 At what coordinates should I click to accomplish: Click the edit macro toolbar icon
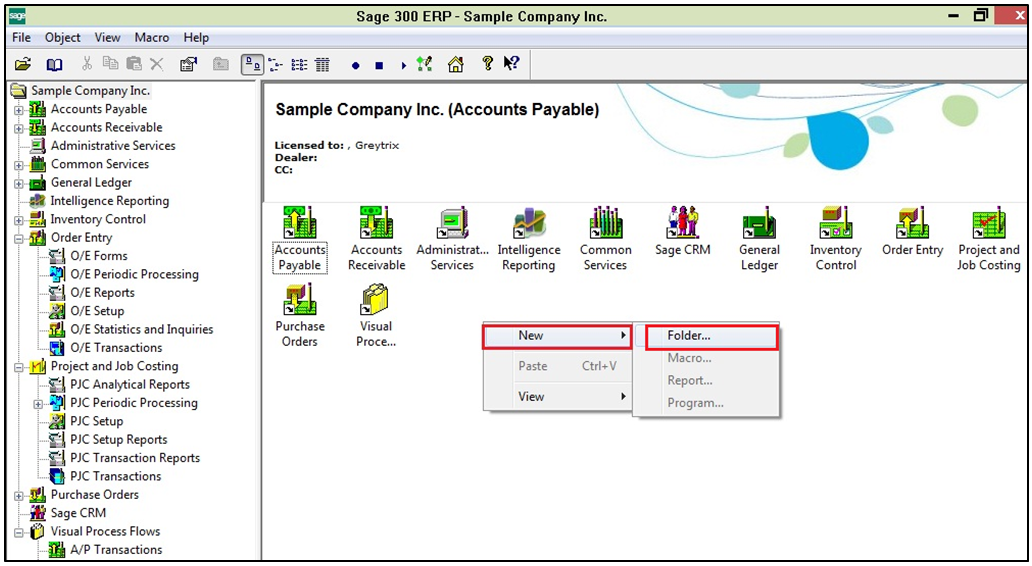tap(425, 64)
